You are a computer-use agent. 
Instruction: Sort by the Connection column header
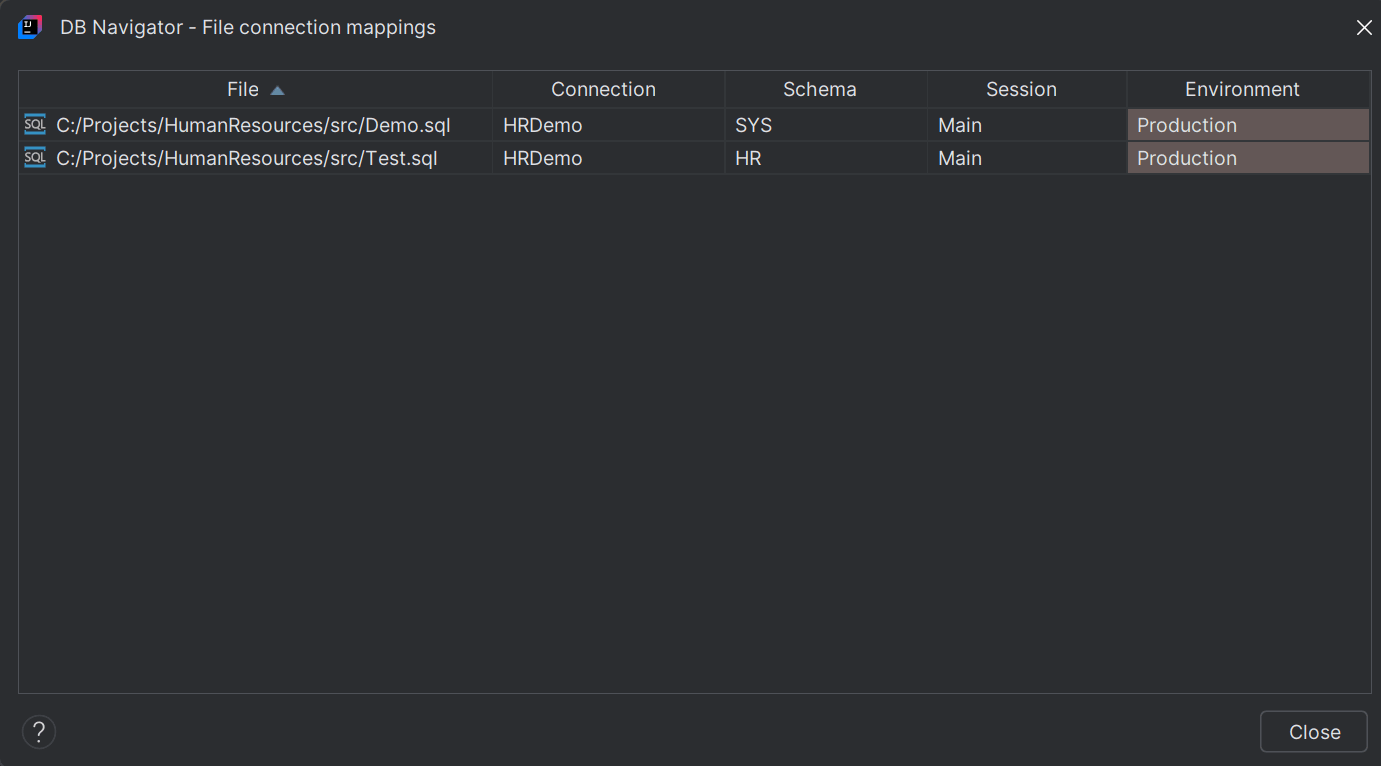604,89
